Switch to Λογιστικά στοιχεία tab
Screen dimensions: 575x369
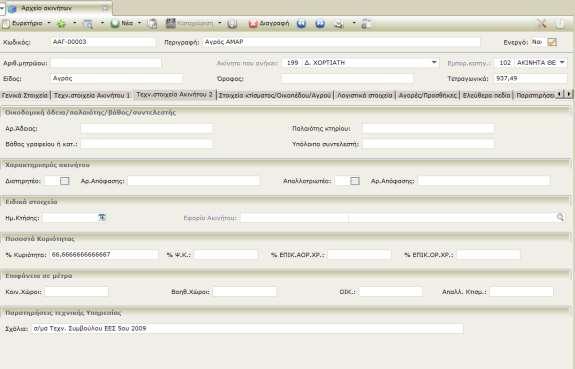pyautogui.click(x=365, y=95)
